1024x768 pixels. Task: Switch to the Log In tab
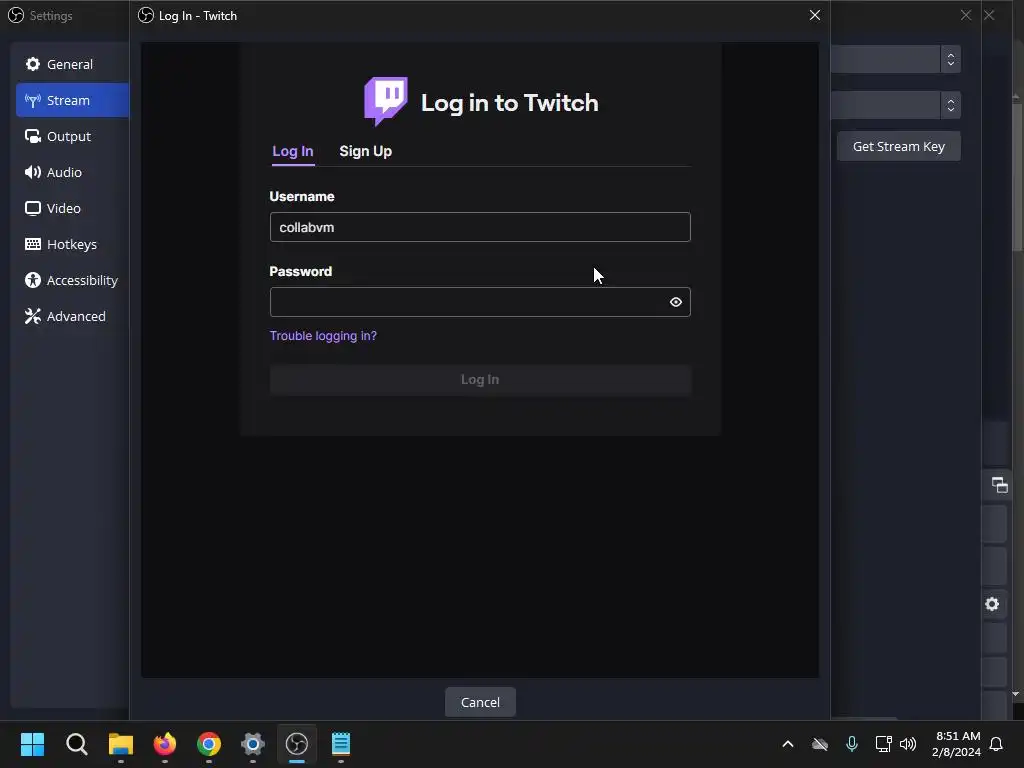[x=293, y=151]
